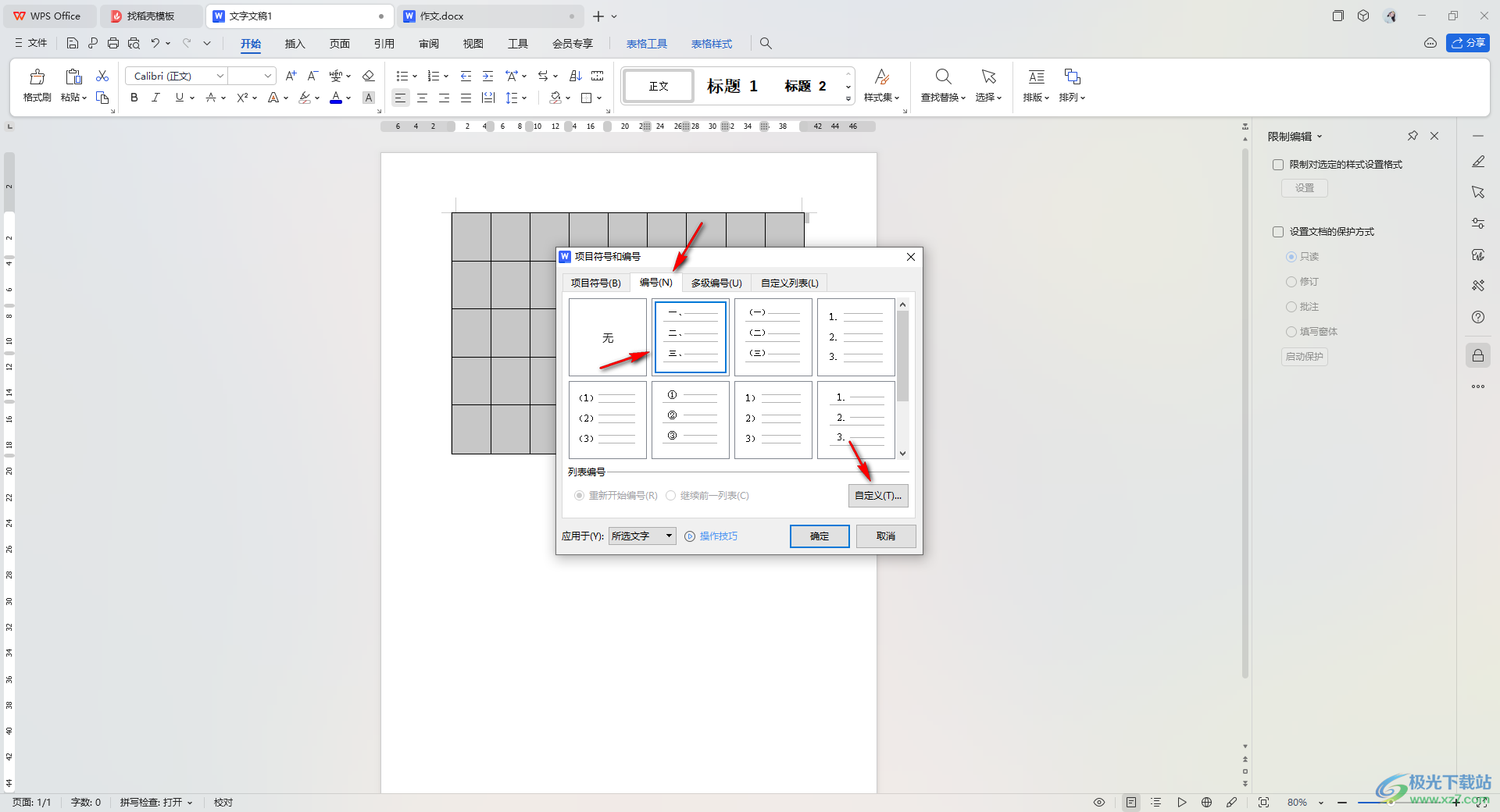Select the 无 no-numbering thumbnail
This screenshot has height=812, width=1500.
pyautogui.click(x=608, y=337)
